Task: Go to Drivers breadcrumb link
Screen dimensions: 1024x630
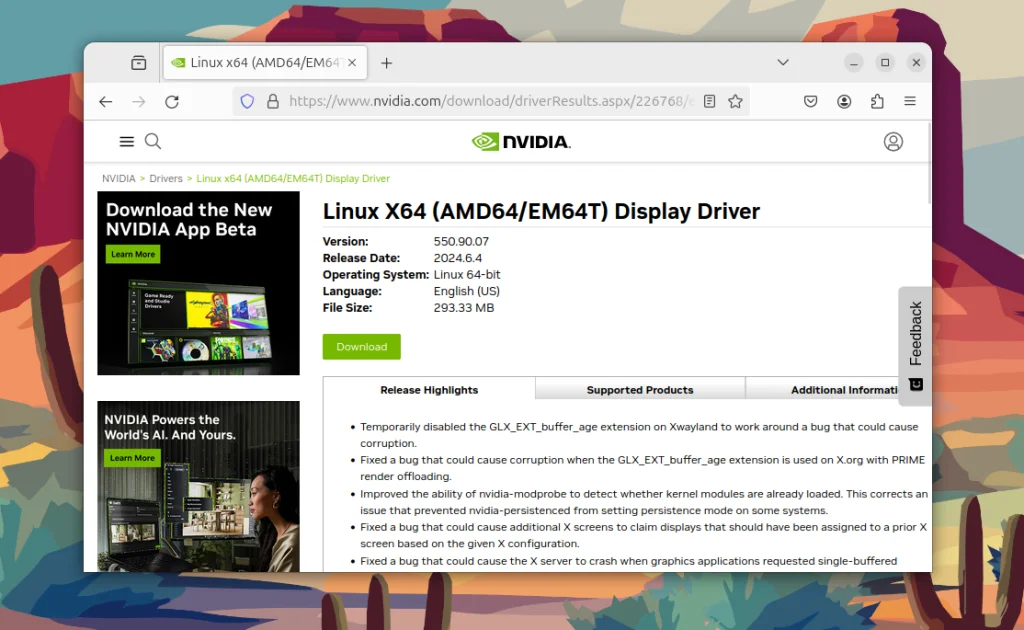Action: click(166, 178)
